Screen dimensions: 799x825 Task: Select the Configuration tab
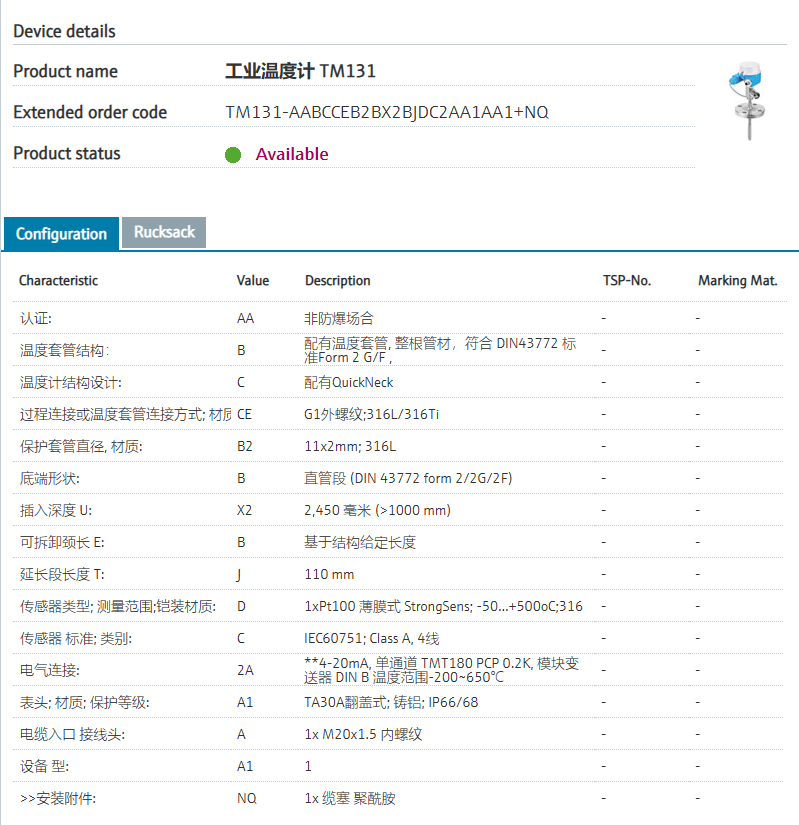click(x=61, y=234)
